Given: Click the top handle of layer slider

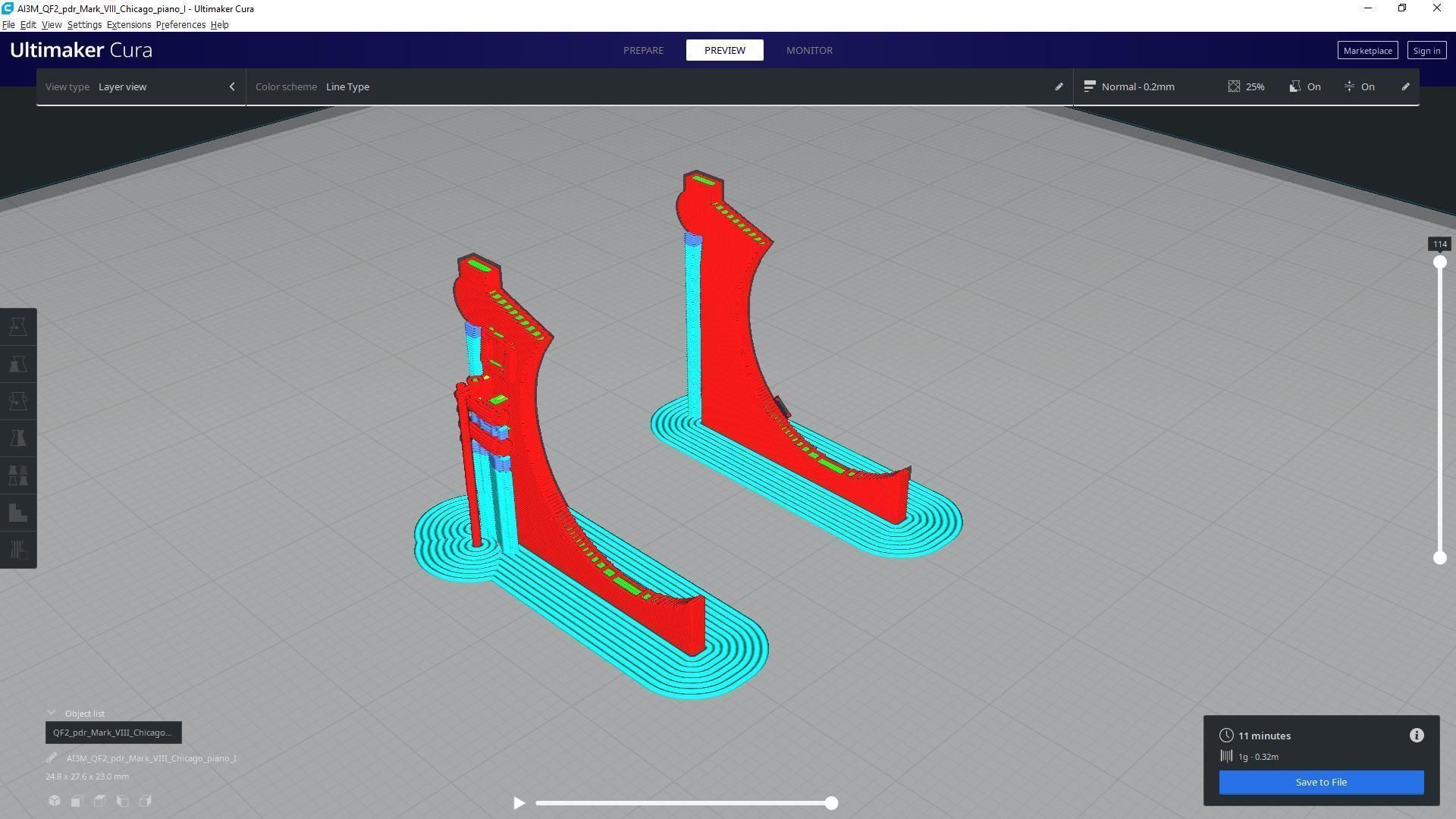Looking at the screenshot, I should pyautogui.click(x=1439, y=262).
